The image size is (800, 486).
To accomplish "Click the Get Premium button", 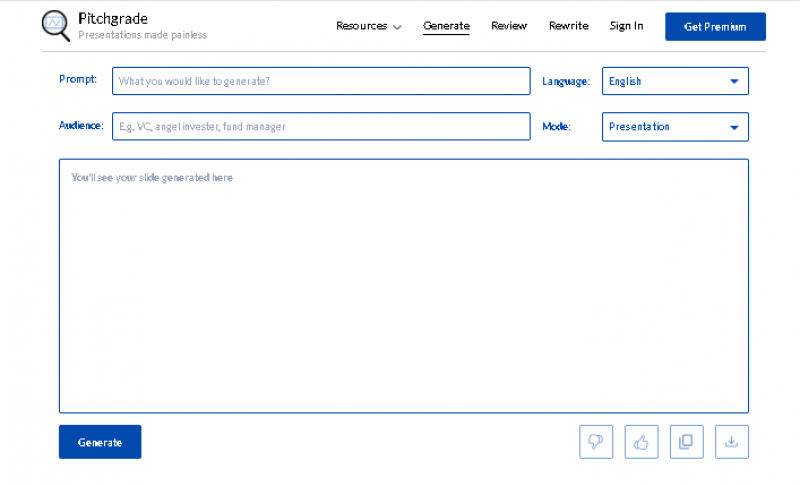I will click(x=715, y=27).
